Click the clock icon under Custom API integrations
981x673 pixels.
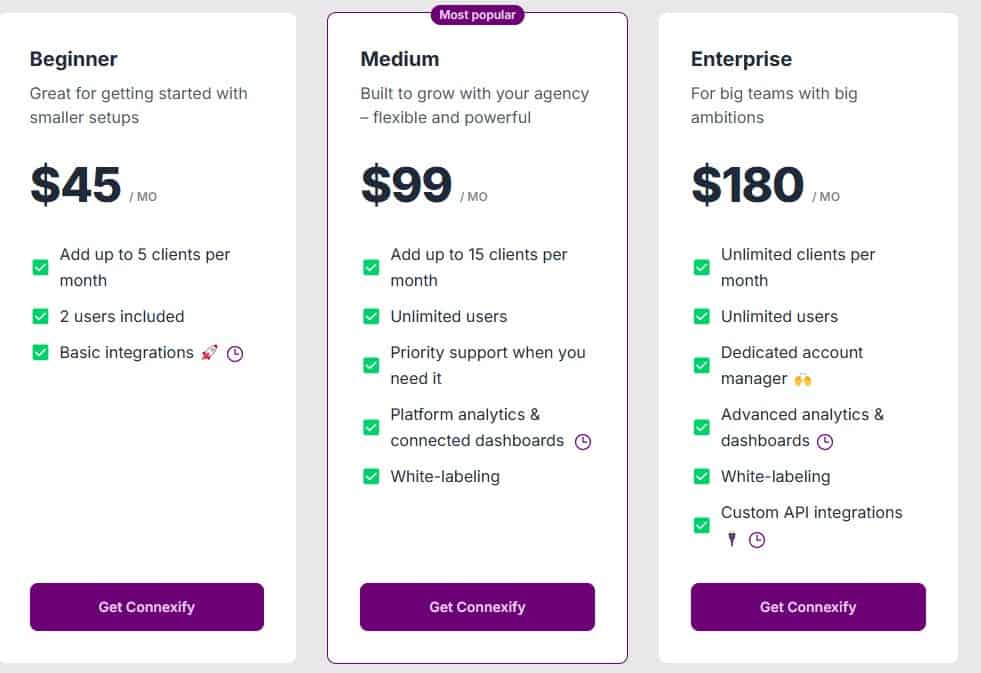point(757,540)
